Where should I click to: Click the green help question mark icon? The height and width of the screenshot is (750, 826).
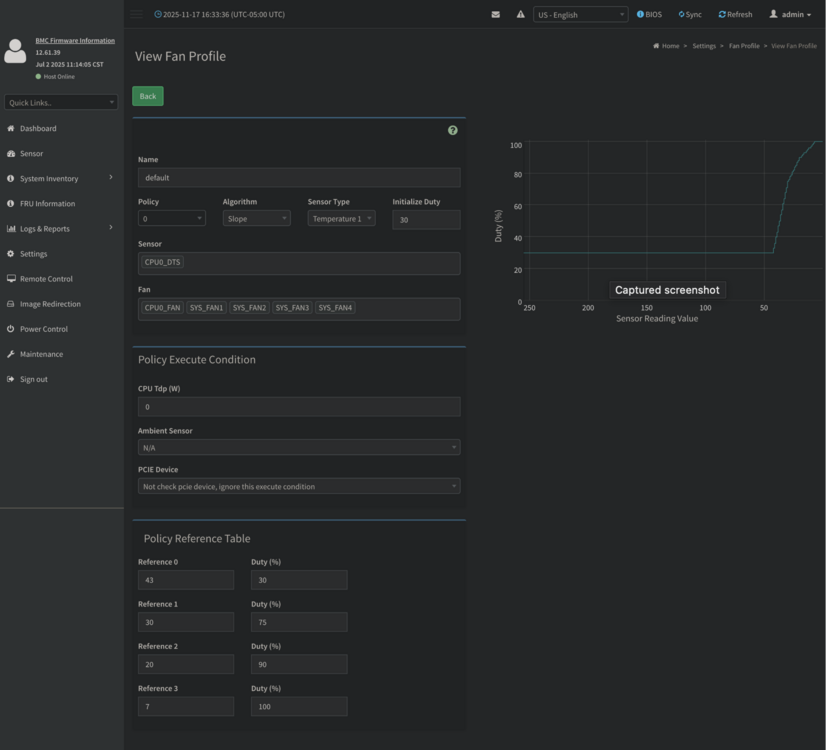(x=453, y=130)
